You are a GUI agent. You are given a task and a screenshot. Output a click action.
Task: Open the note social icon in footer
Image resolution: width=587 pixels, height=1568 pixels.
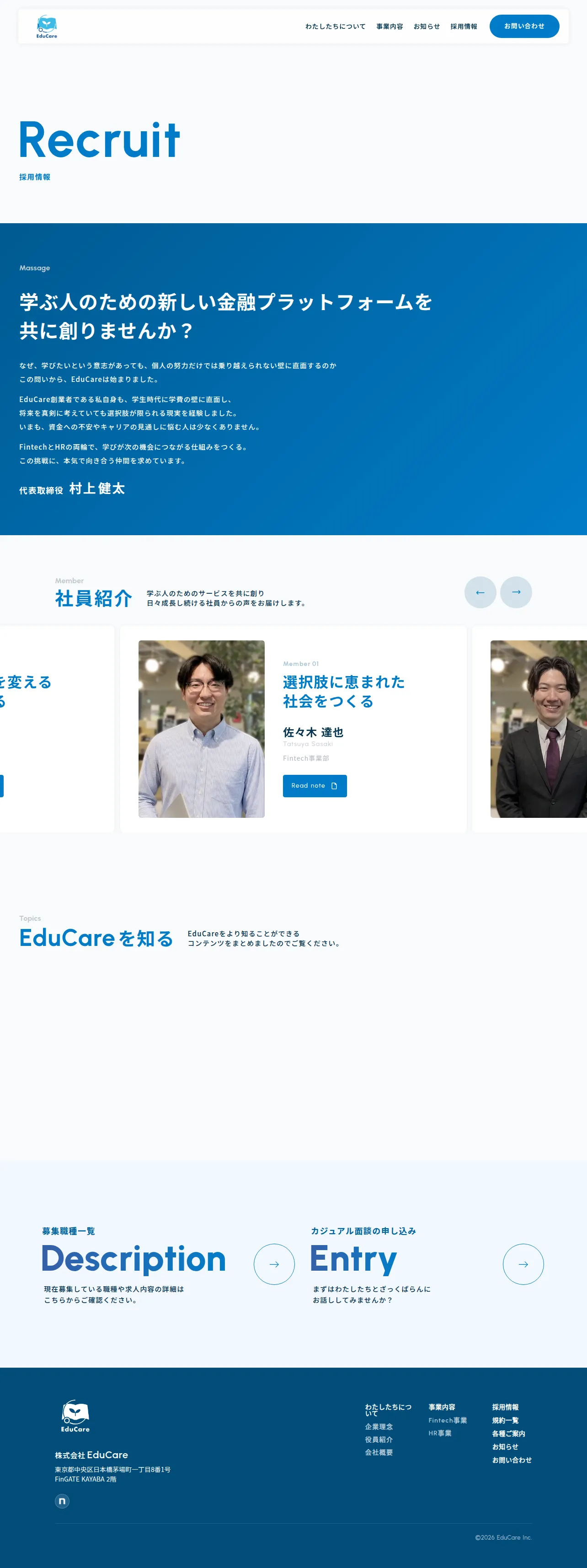point(62,1501)
